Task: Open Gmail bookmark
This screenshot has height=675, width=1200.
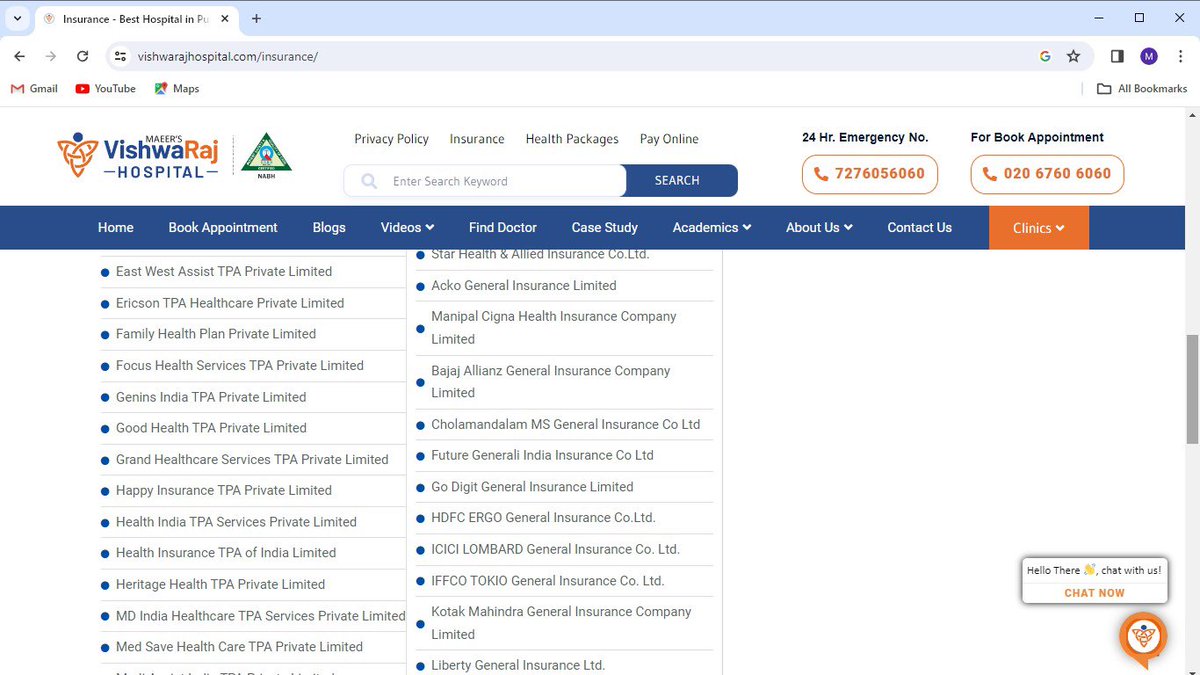Action: click(34, 88)
